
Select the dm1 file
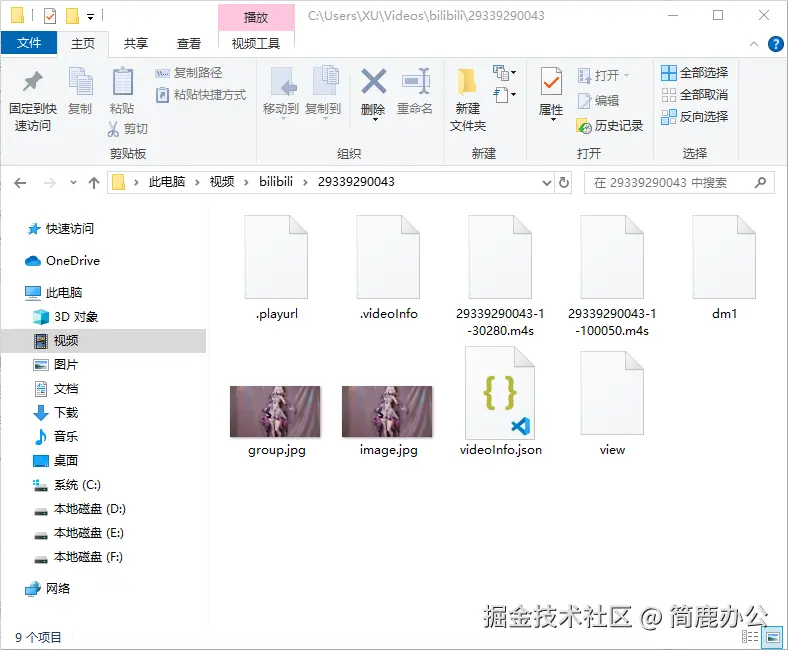(724, 267)
